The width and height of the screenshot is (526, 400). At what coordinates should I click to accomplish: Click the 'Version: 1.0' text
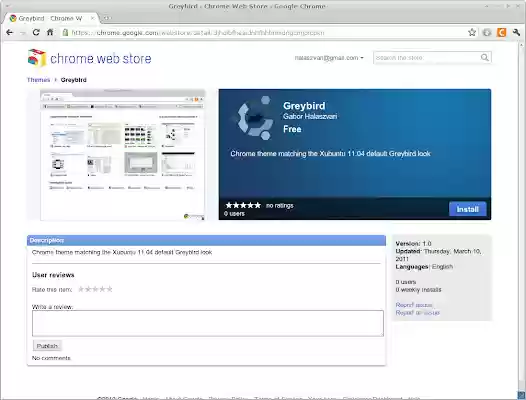(413, 244)
